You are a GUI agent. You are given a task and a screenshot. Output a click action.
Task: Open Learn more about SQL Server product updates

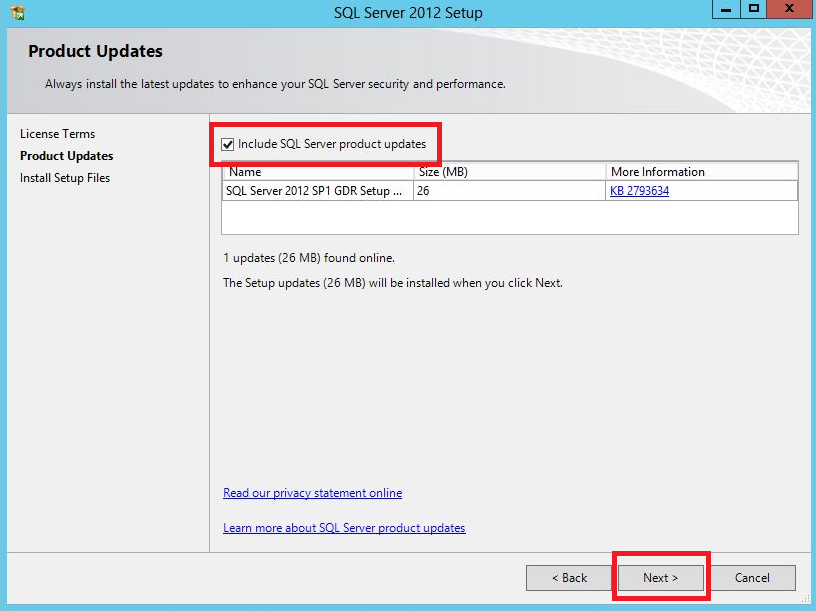pyautogui.click(x=344, y=528)
